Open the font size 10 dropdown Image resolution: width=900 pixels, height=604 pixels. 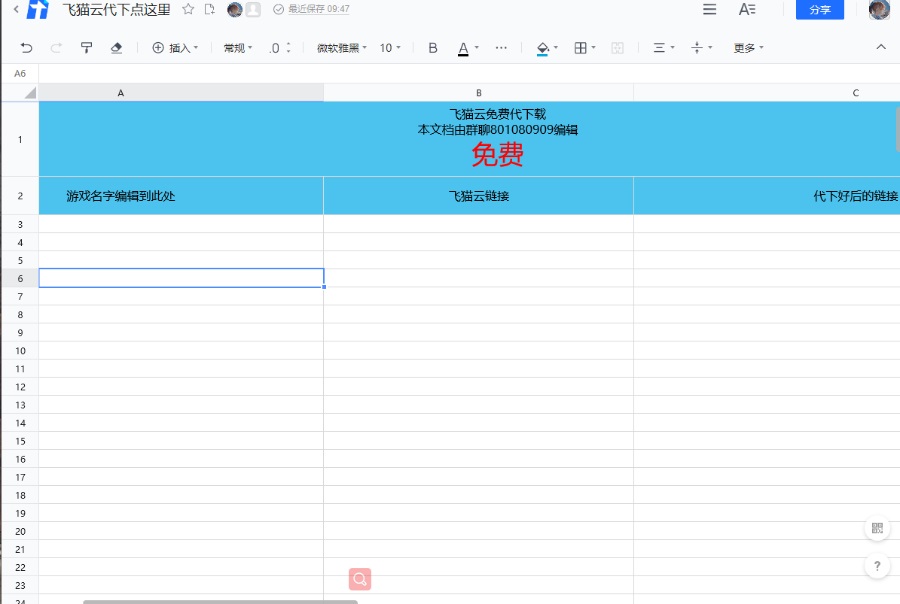(x=390, y=48)
